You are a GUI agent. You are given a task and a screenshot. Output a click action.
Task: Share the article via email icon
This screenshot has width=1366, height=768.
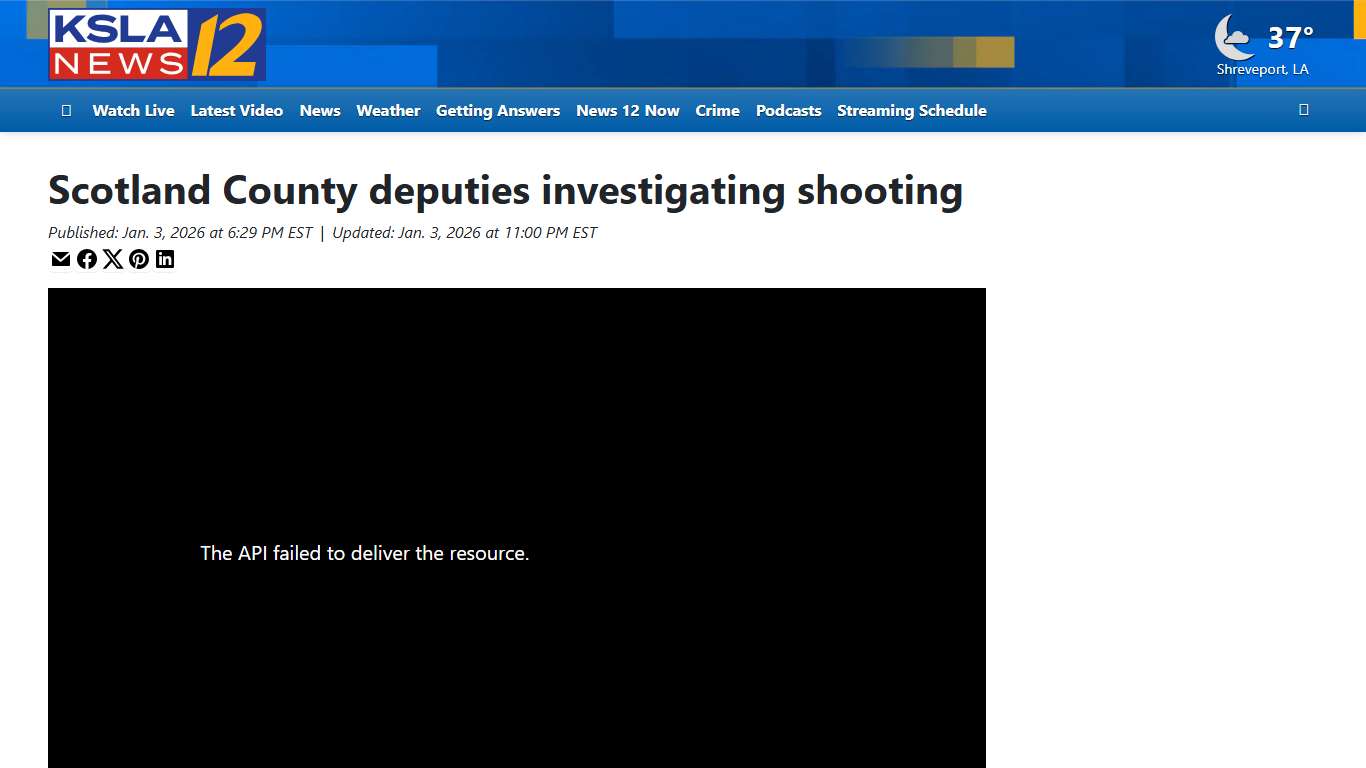[60, 259]
